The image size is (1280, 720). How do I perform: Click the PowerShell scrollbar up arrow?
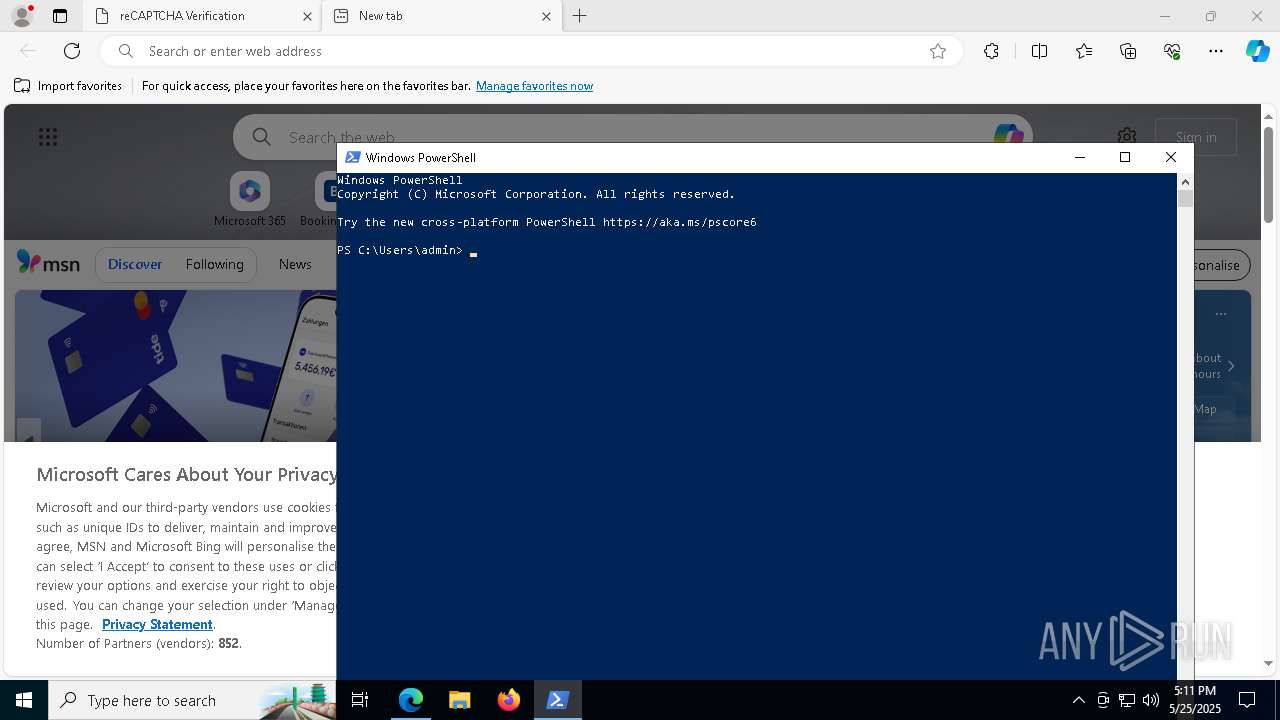point(1185,181)
